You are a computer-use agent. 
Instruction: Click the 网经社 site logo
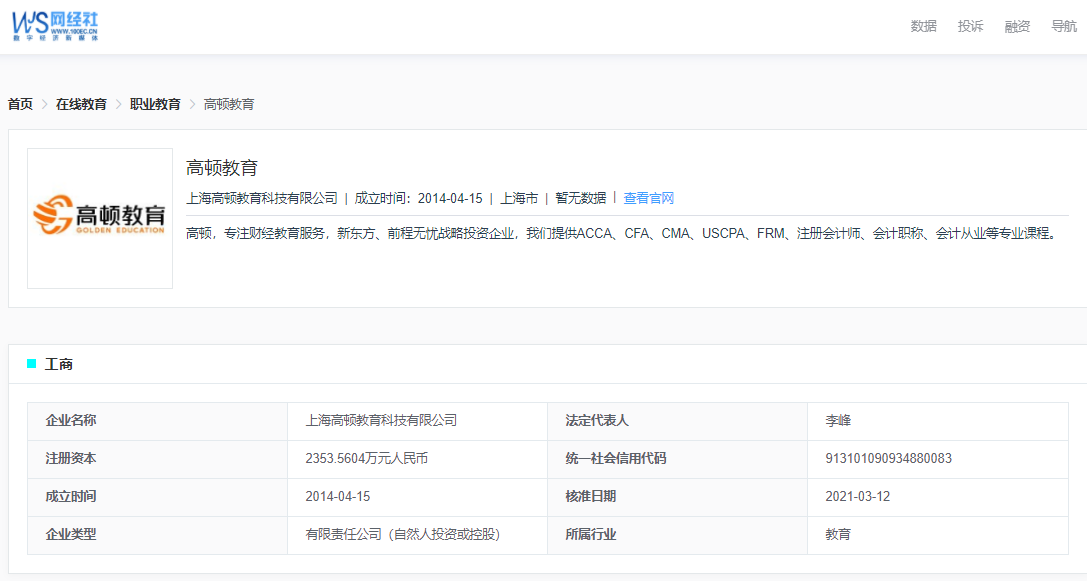tap(56, 26)
